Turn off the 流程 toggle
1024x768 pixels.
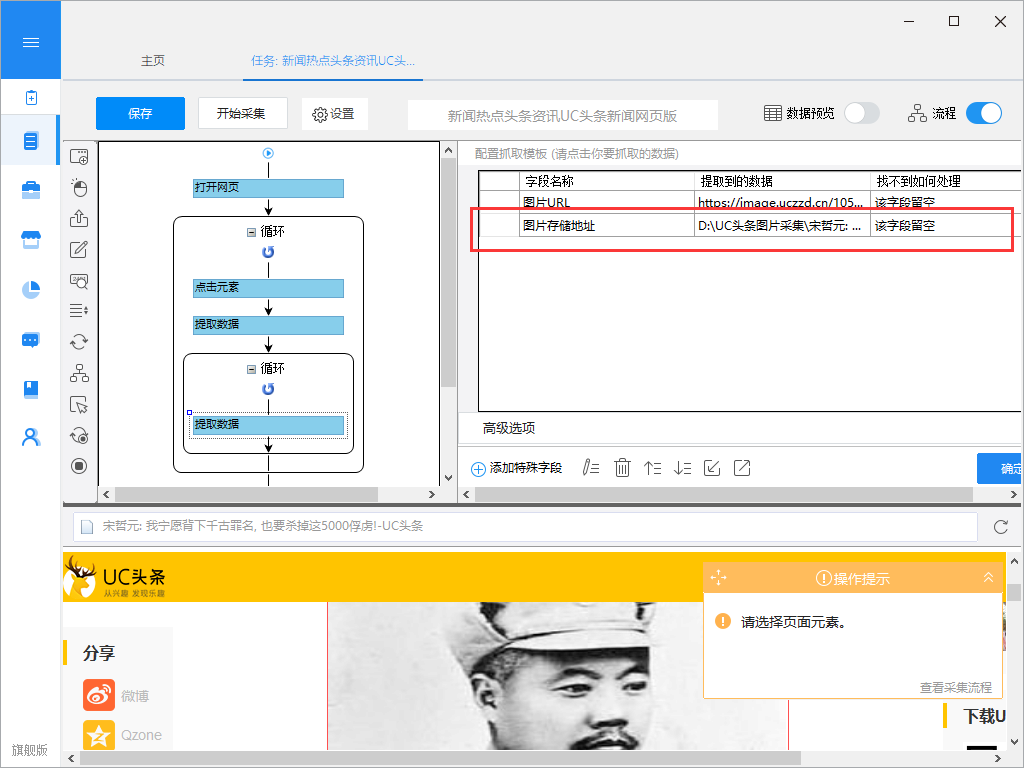pyautogui.click(x=983, y=113)
